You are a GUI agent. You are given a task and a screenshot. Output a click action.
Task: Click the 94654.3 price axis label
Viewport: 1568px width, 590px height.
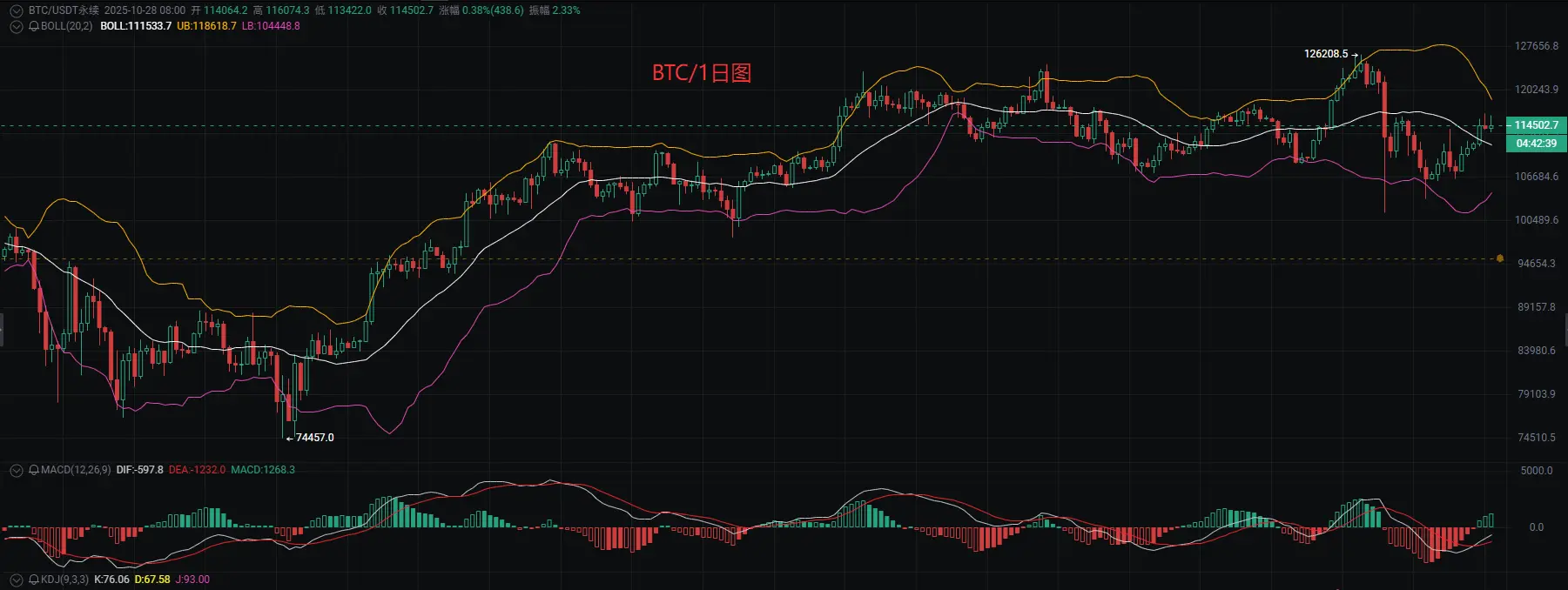coord(1537,264)
